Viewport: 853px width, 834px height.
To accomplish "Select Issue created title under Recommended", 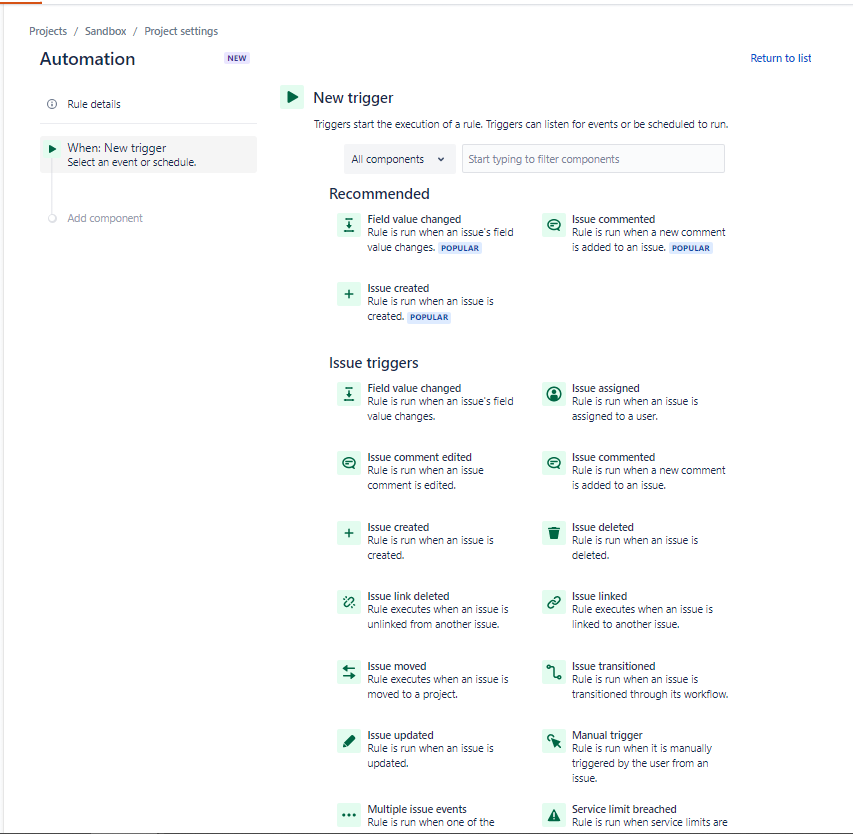I will pyautogui.click(x=398, y=288).
